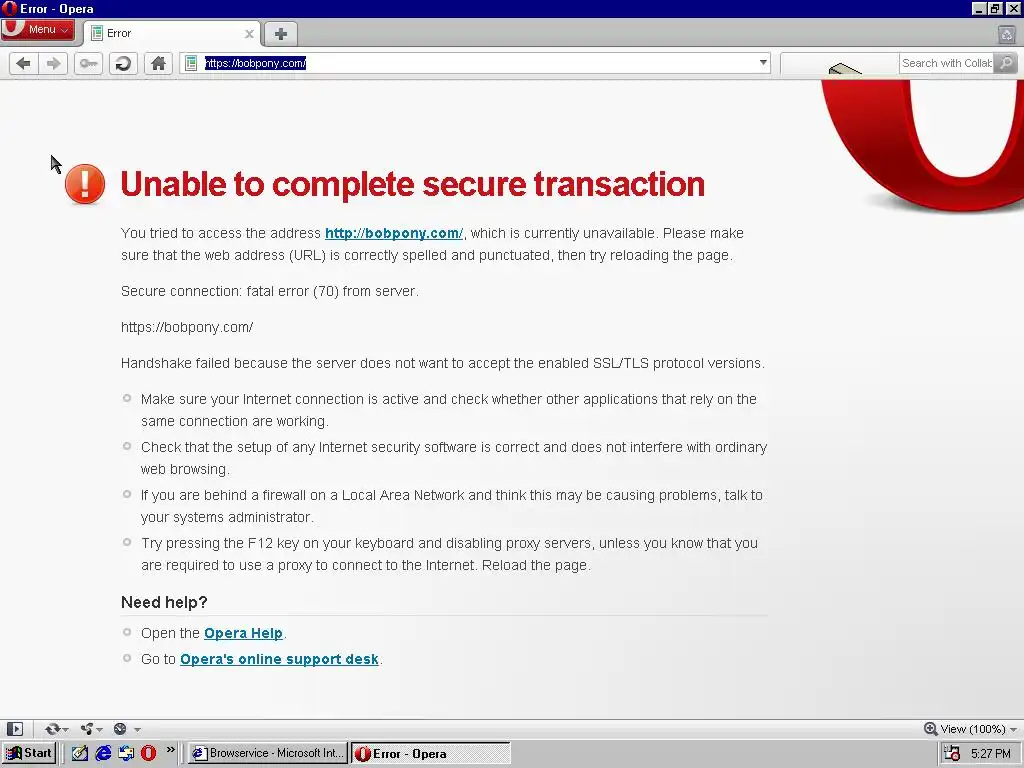The image size is (1024, 768).
Task: Toggle the side panel button
Action: (x=15, y=729)
